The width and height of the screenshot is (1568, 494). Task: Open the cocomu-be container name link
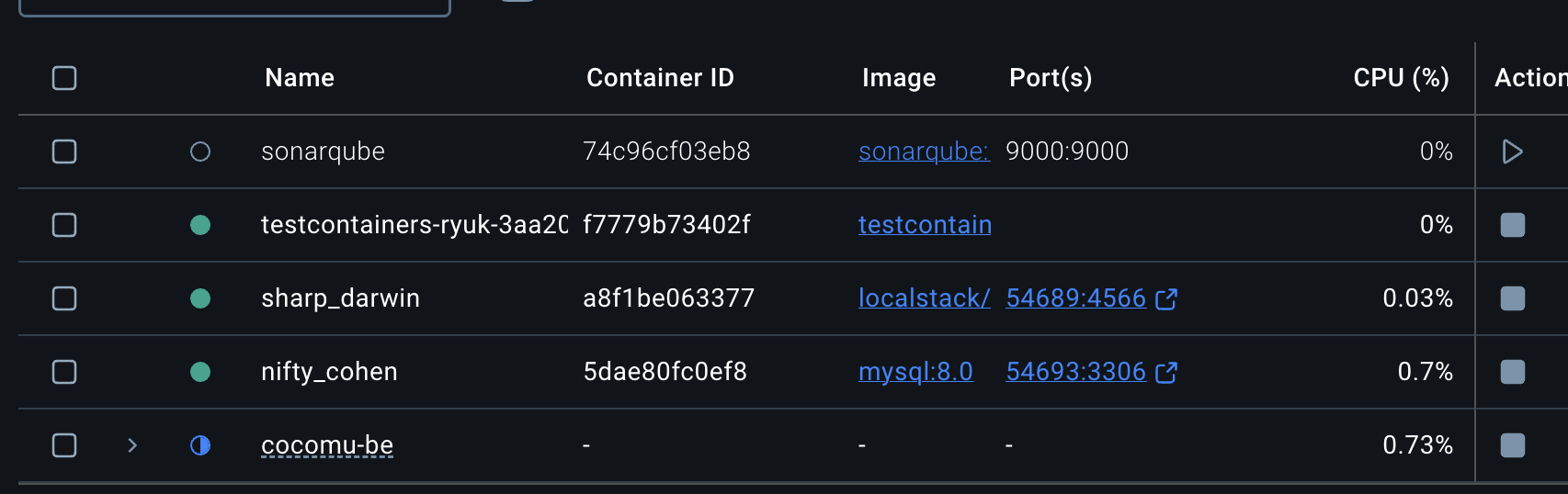click(x=327, y=445)
